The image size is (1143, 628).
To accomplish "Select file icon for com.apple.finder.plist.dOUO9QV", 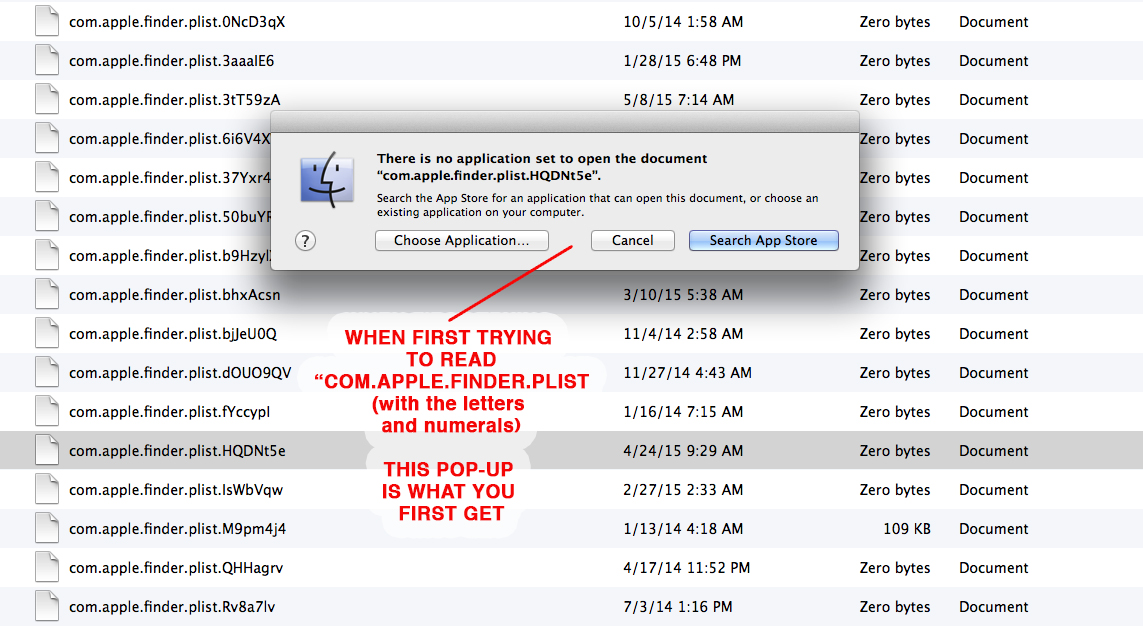I will tap(47, 372).
